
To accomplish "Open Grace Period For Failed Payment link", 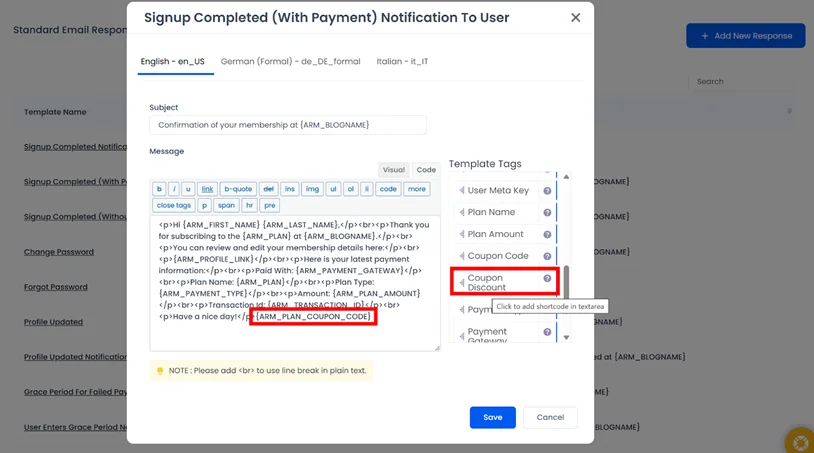I will 75,392.
